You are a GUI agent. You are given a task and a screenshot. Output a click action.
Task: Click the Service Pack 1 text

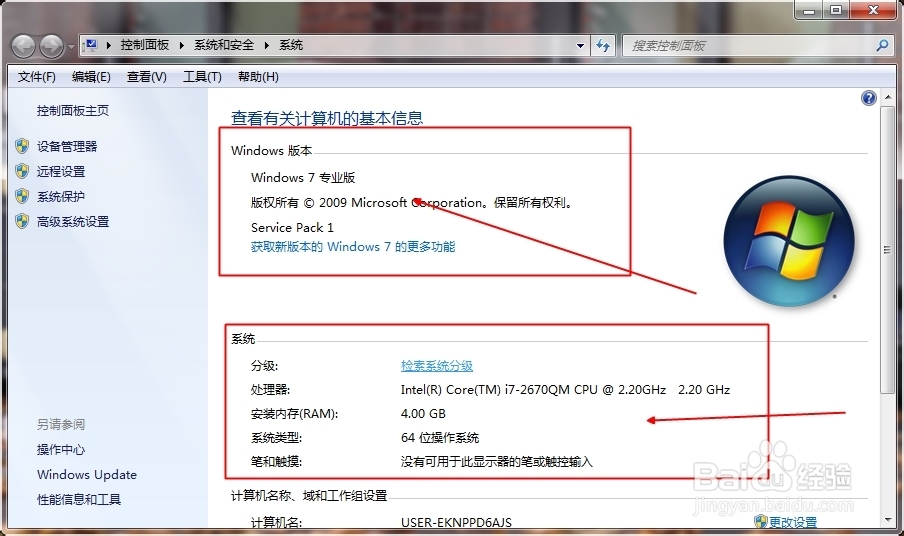tap(292, 227)
